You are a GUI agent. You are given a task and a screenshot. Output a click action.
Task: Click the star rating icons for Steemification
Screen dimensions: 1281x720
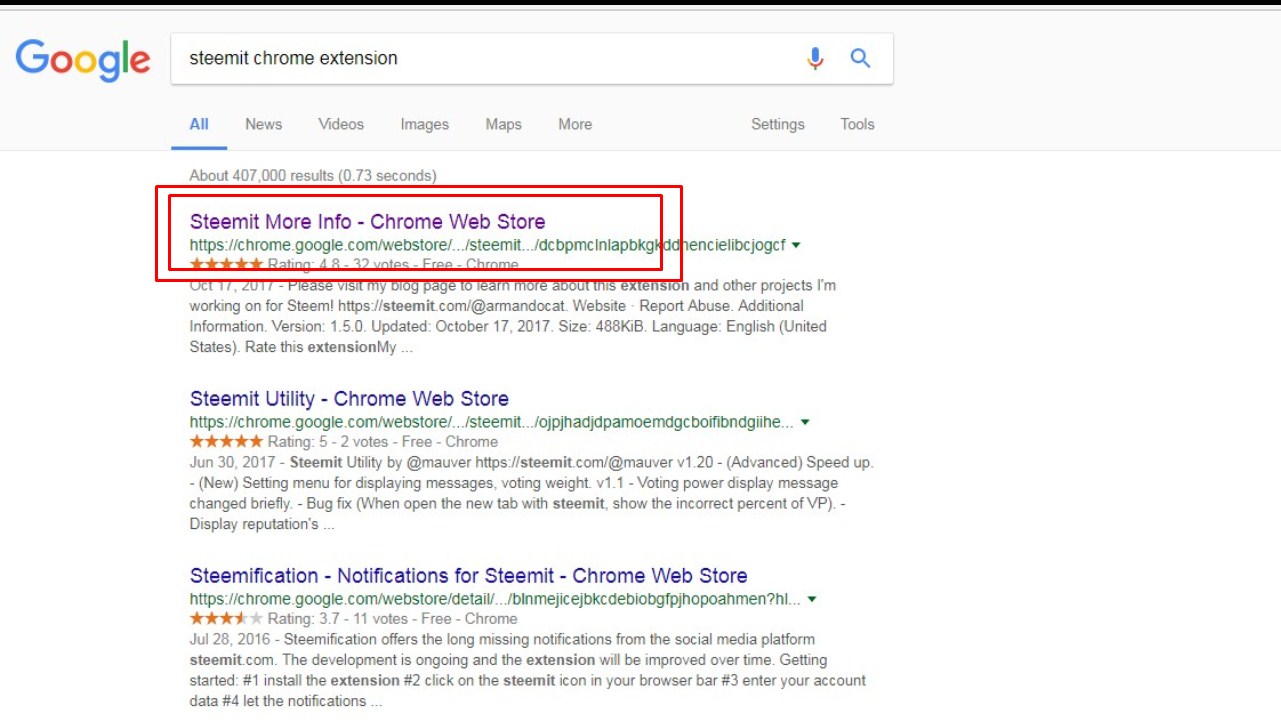[226, 618]
